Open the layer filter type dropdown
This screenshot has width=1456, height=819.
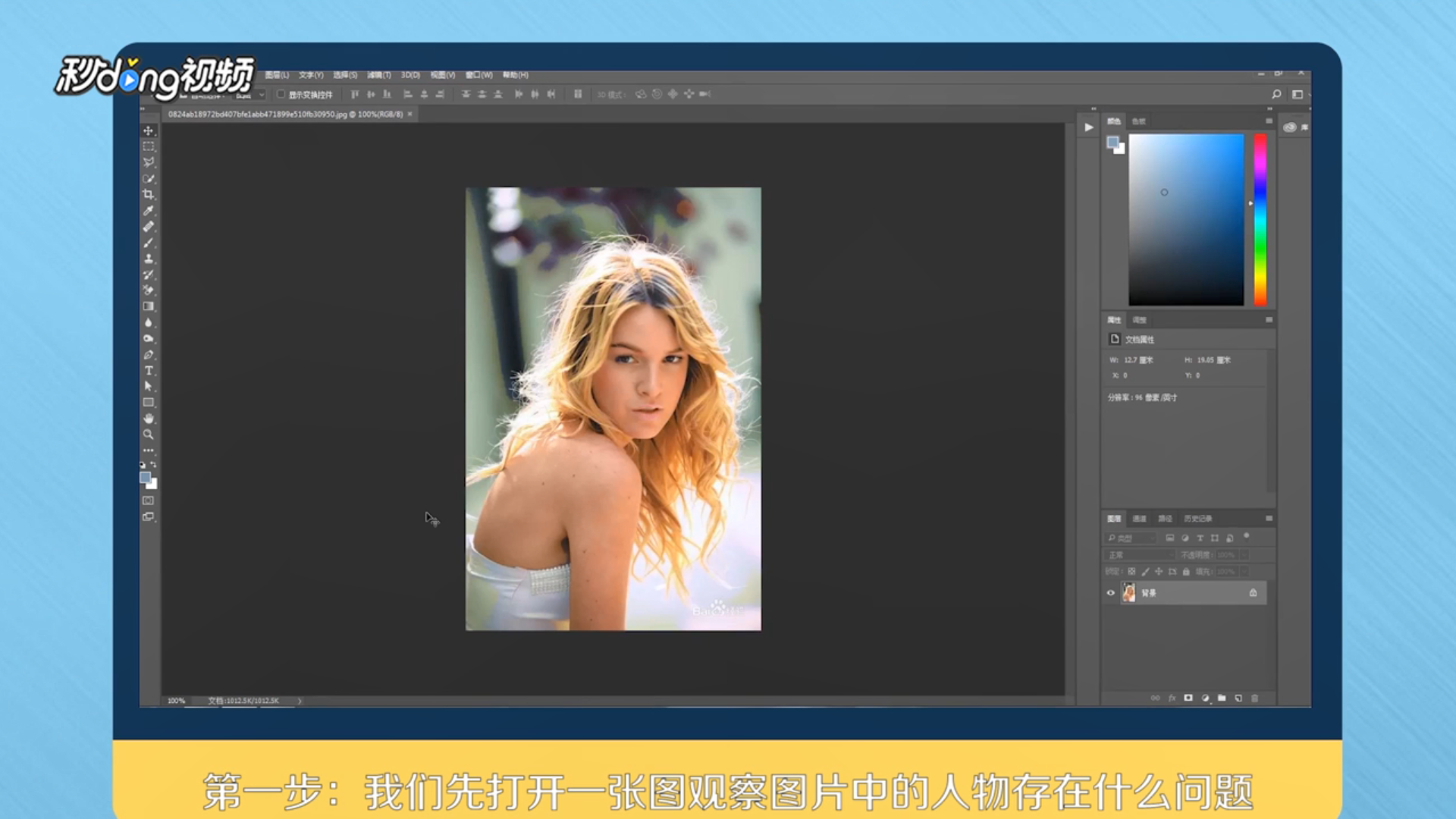coord(1131,538)
